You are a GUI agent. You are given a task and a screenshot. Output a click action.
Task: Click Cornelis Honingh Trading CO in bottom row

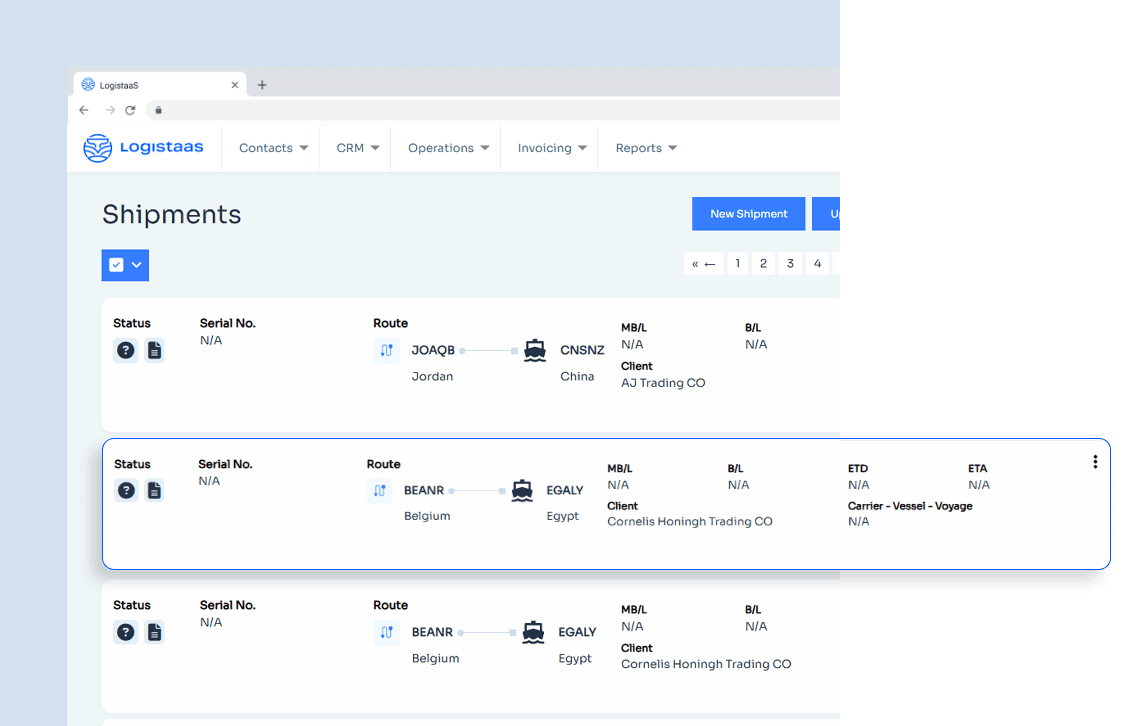[706, 664]
